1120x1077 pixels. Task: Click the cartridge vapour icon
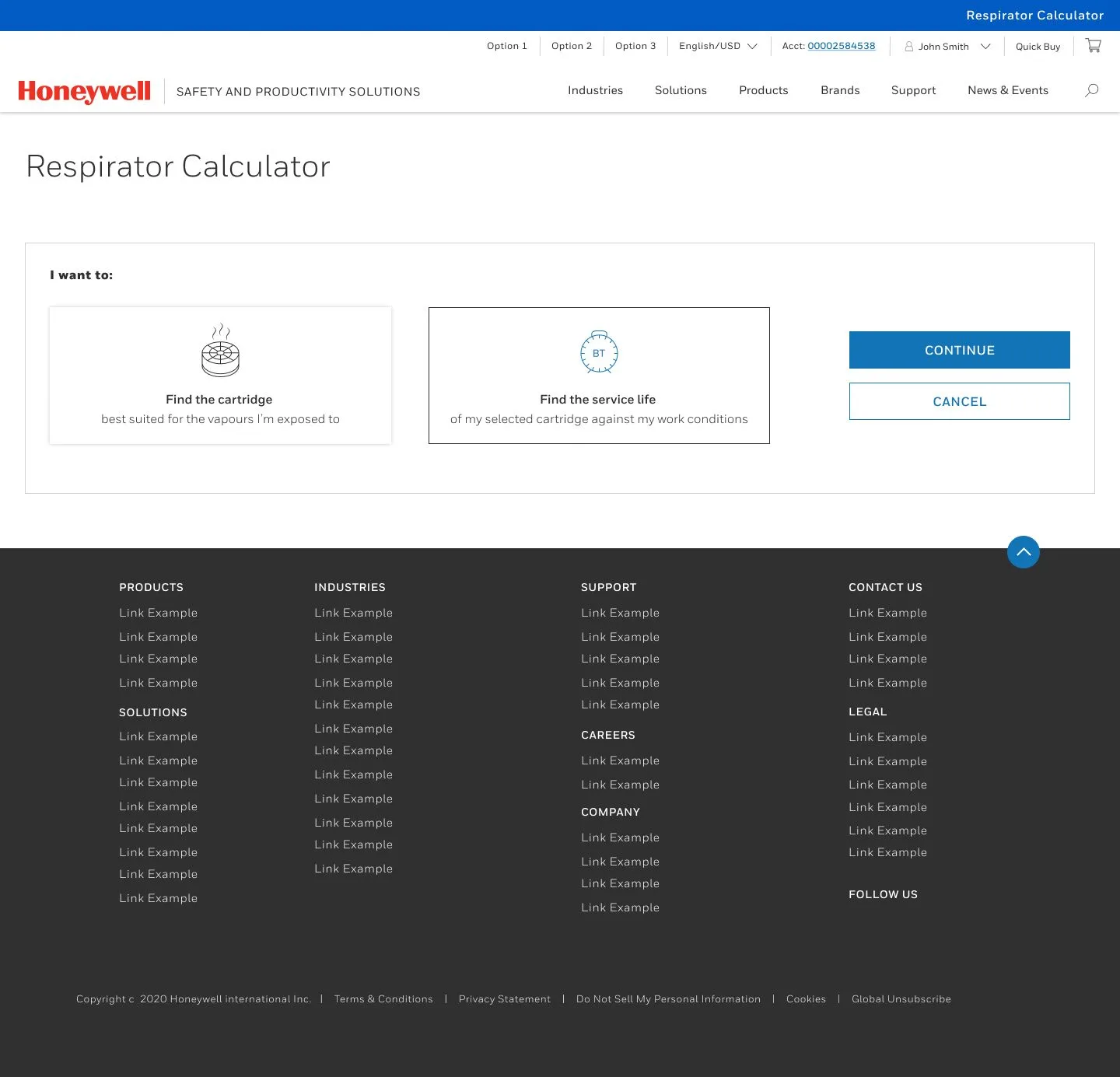[x=221, y=350]
